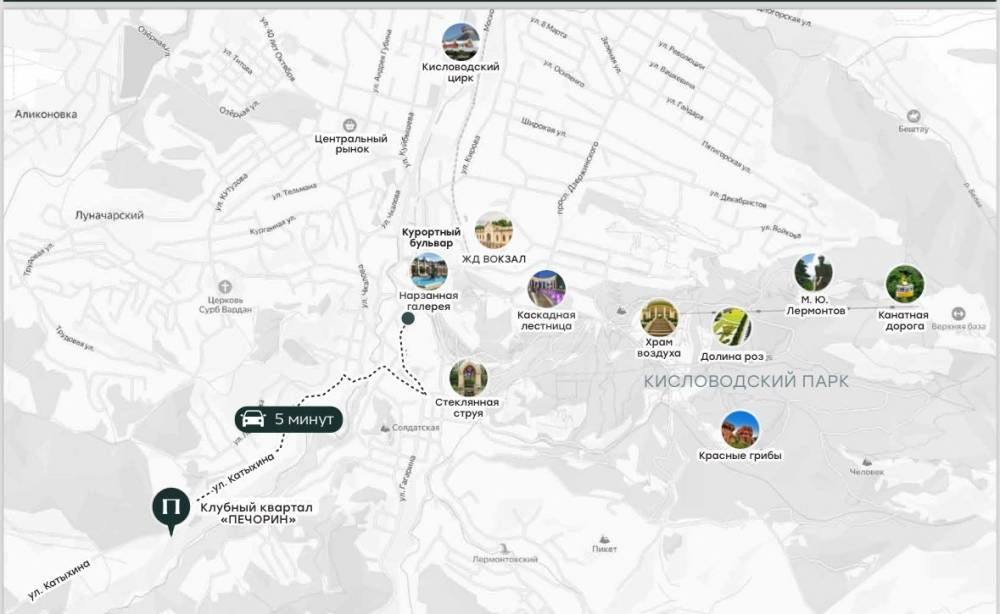1000x614 pixels.
Task: Select the Верхняя база map icon
Action: tap(958, 313)
